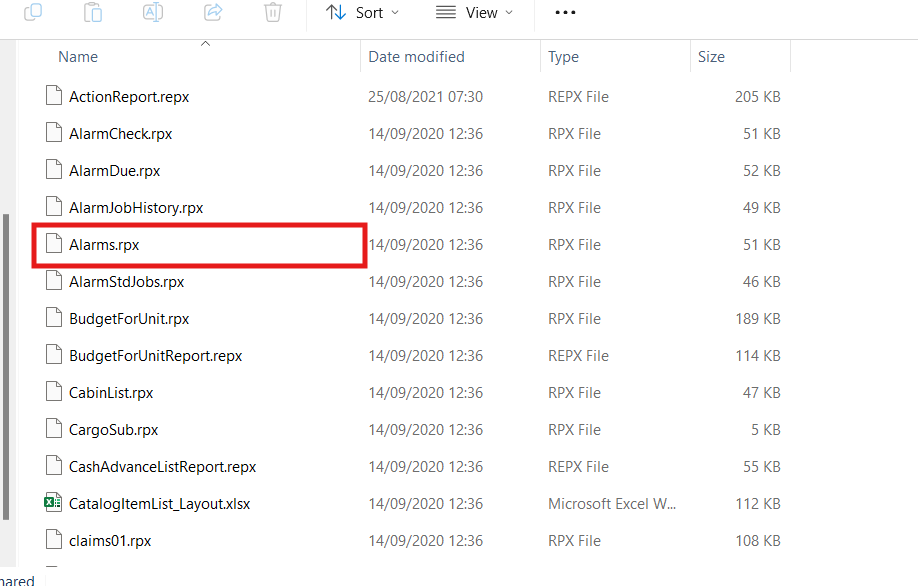Image resolution: width=918 pixels, height=586 pixels.
Task: Select the claims01.rpx file
Action: point(110,541)
